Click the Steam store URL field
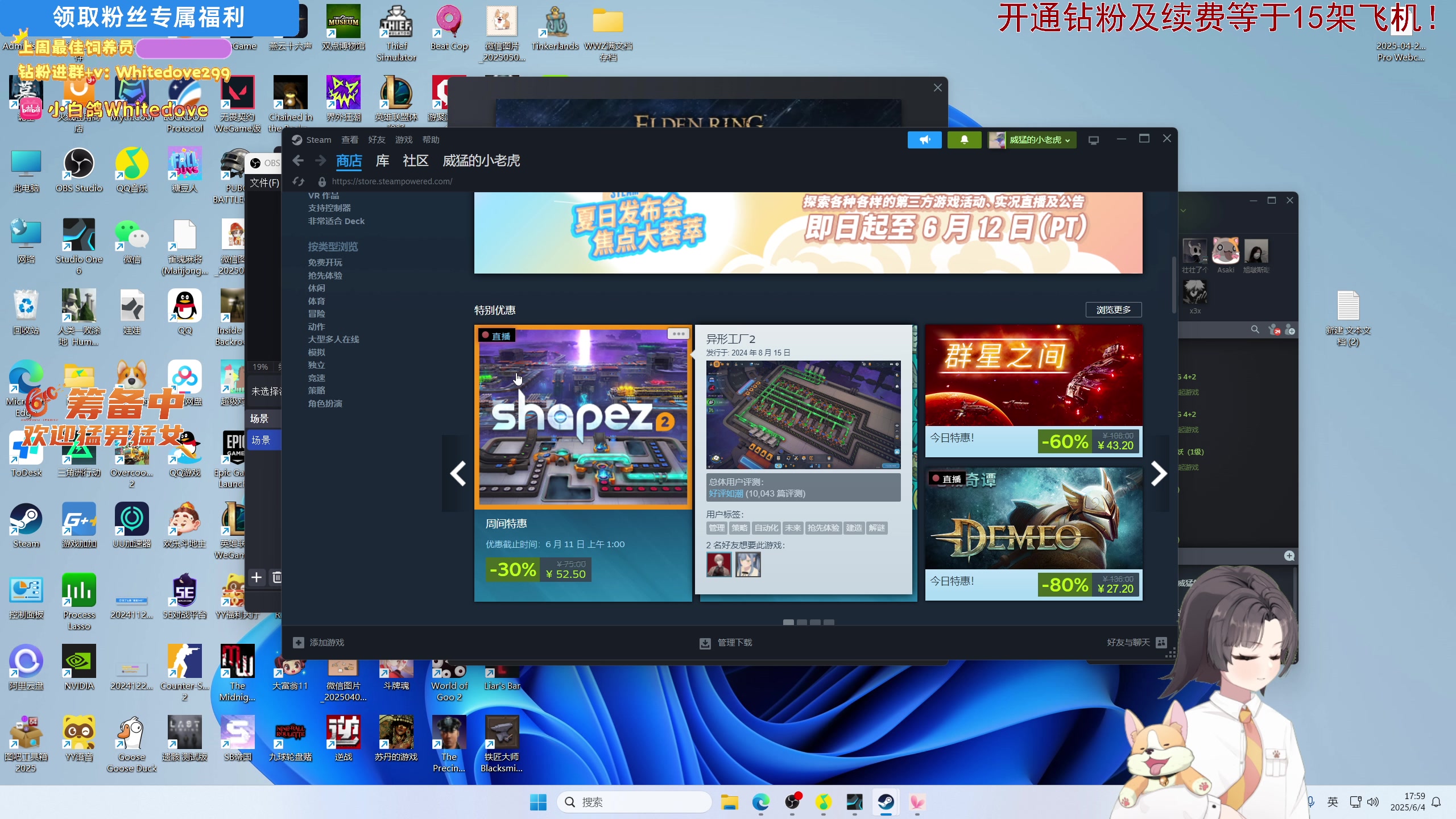The height and width of the screenshot is (819, 1456). [x=392, y=181]
